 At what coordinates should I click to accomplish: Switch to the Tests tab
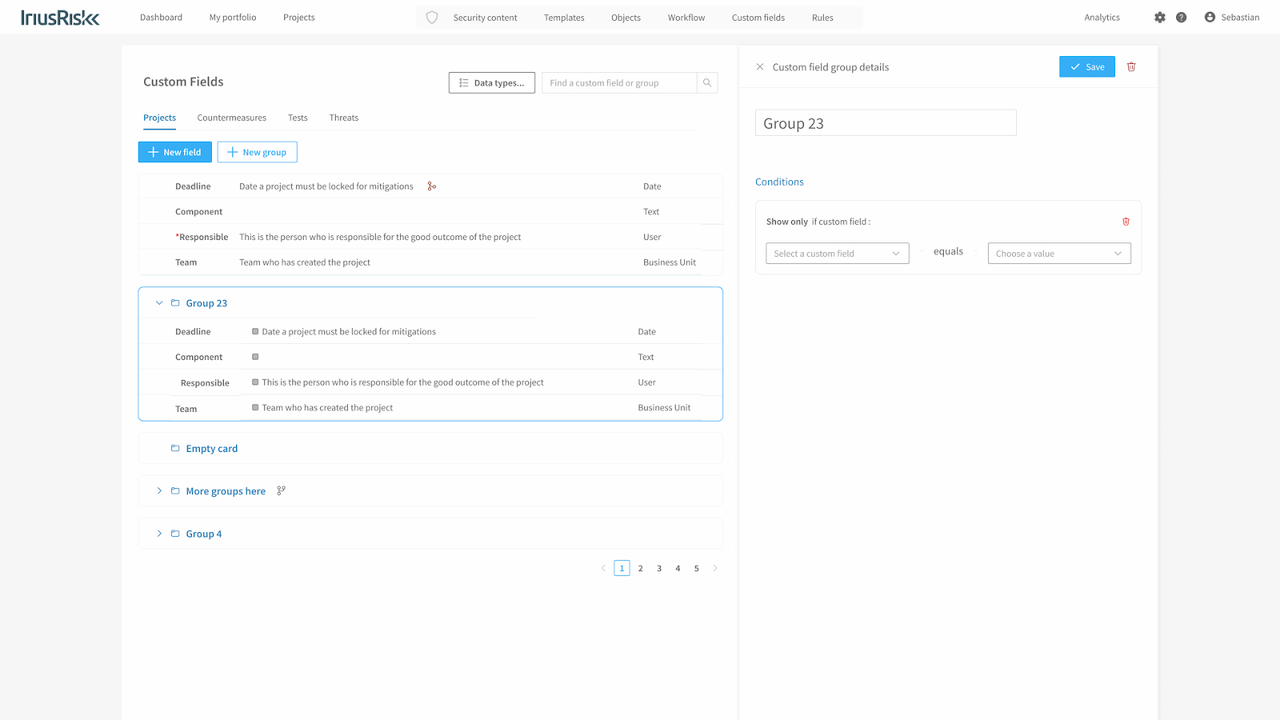[298, 118]
